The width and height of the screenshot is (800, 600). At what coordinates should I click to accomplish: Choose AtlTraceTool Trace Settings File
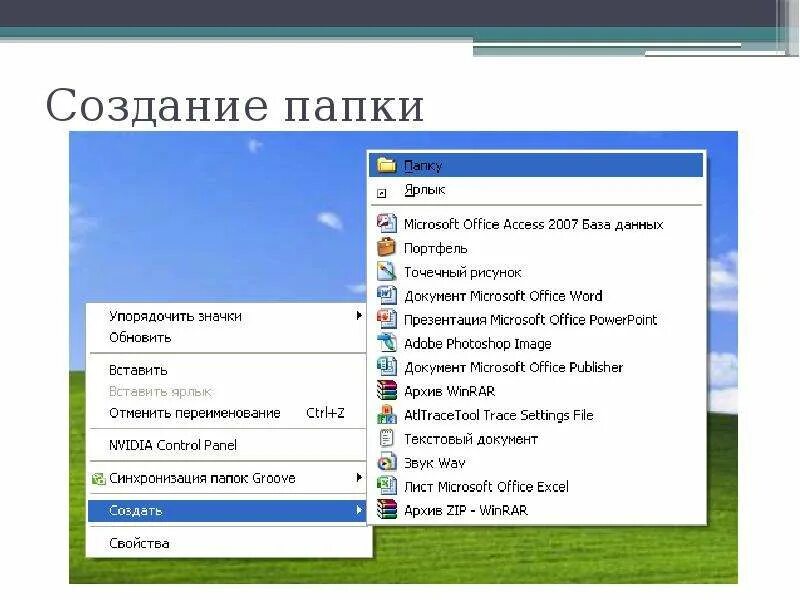pyautogui.click(x=536, y=415)
